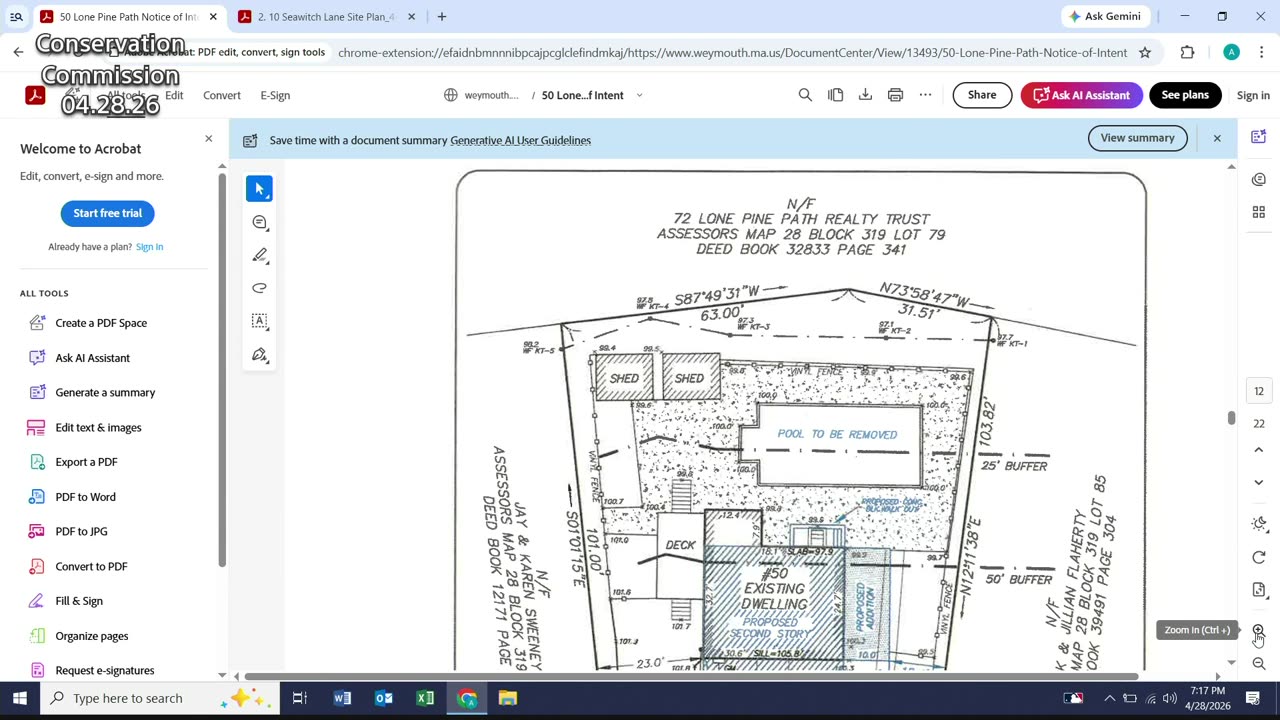
Task: Go to previous page with up chevron
Action: point(1259,450)
